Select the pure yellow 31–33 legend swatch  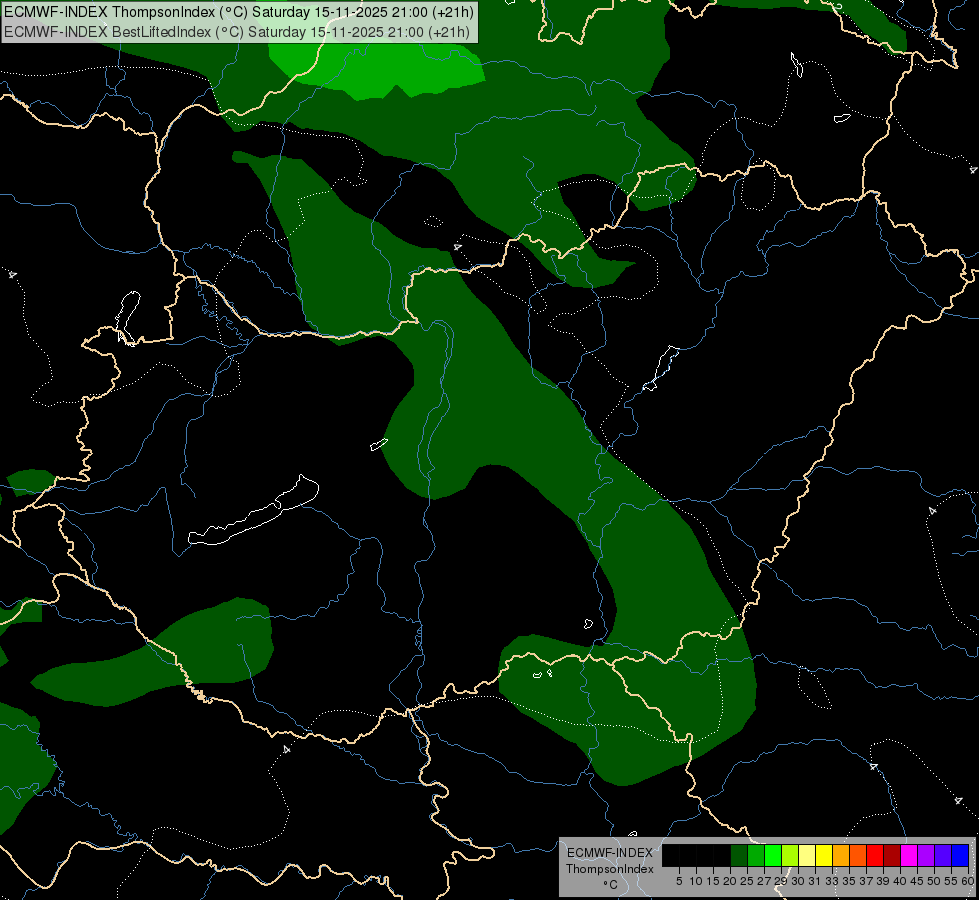[x=824, y=855]
